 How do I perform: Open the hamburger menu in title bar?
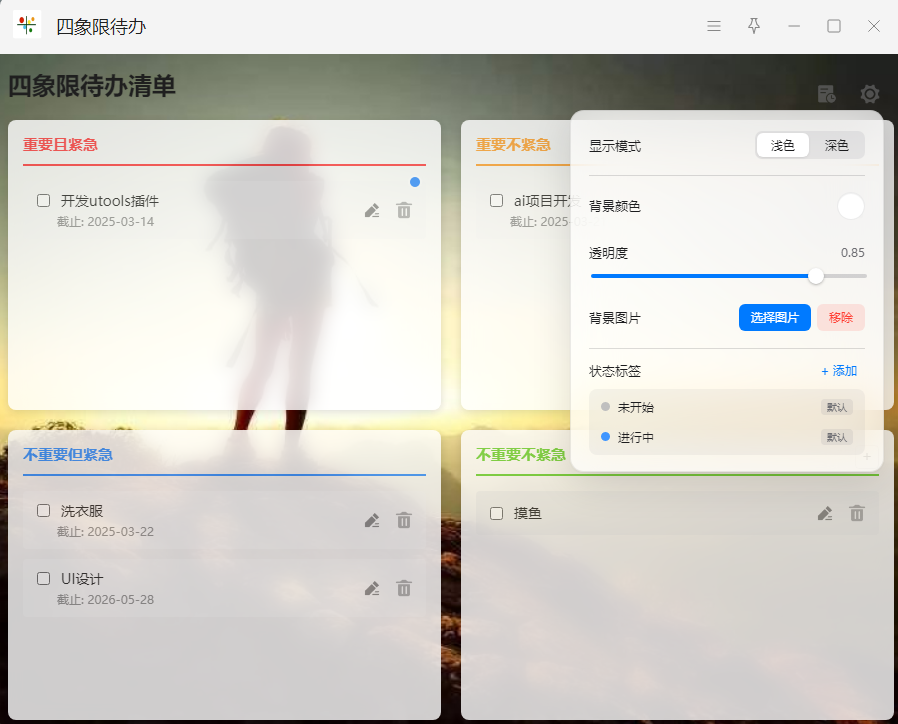pos(714,26)
